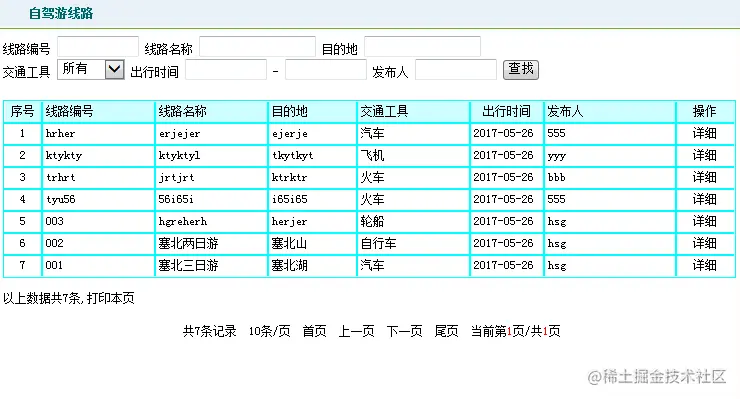
Task: Click the 操作 column header
Action: point(704,111)
